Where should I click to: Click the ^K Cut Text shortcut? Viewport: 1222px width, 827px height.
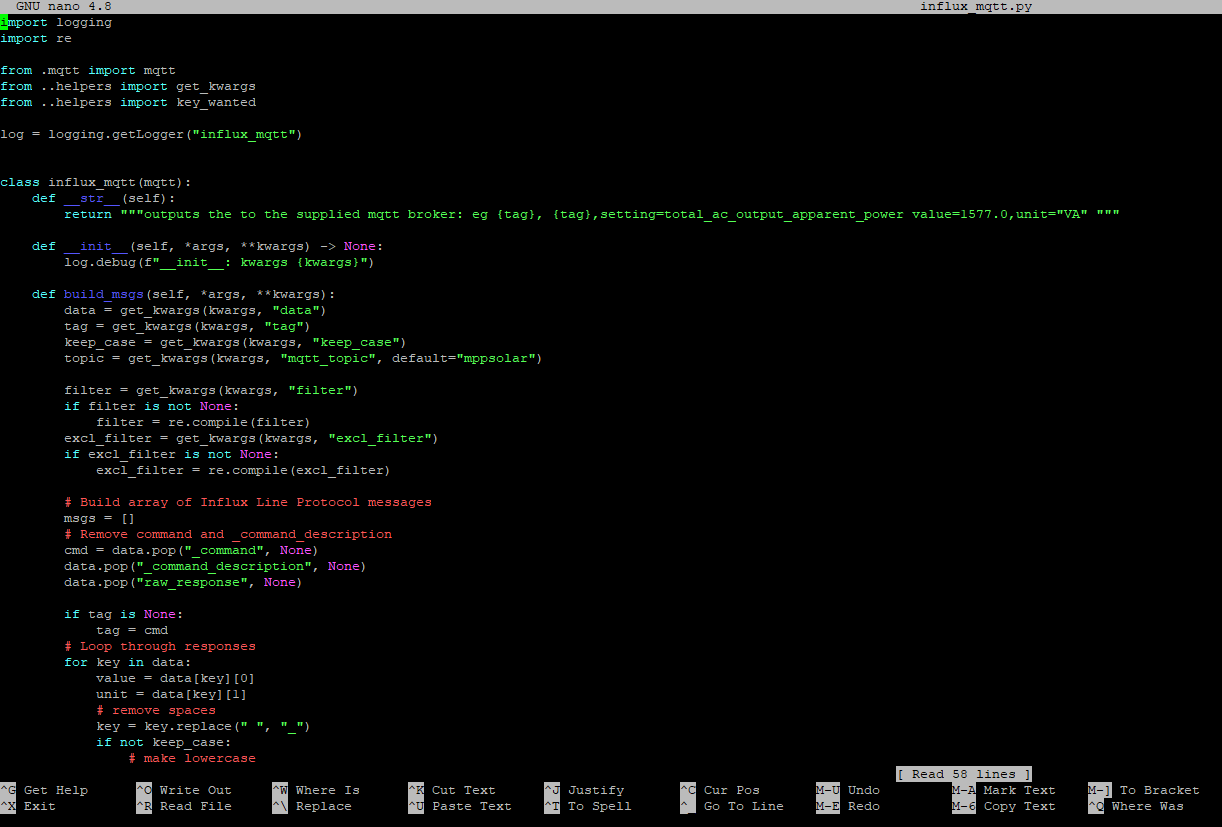click(452, 790)
